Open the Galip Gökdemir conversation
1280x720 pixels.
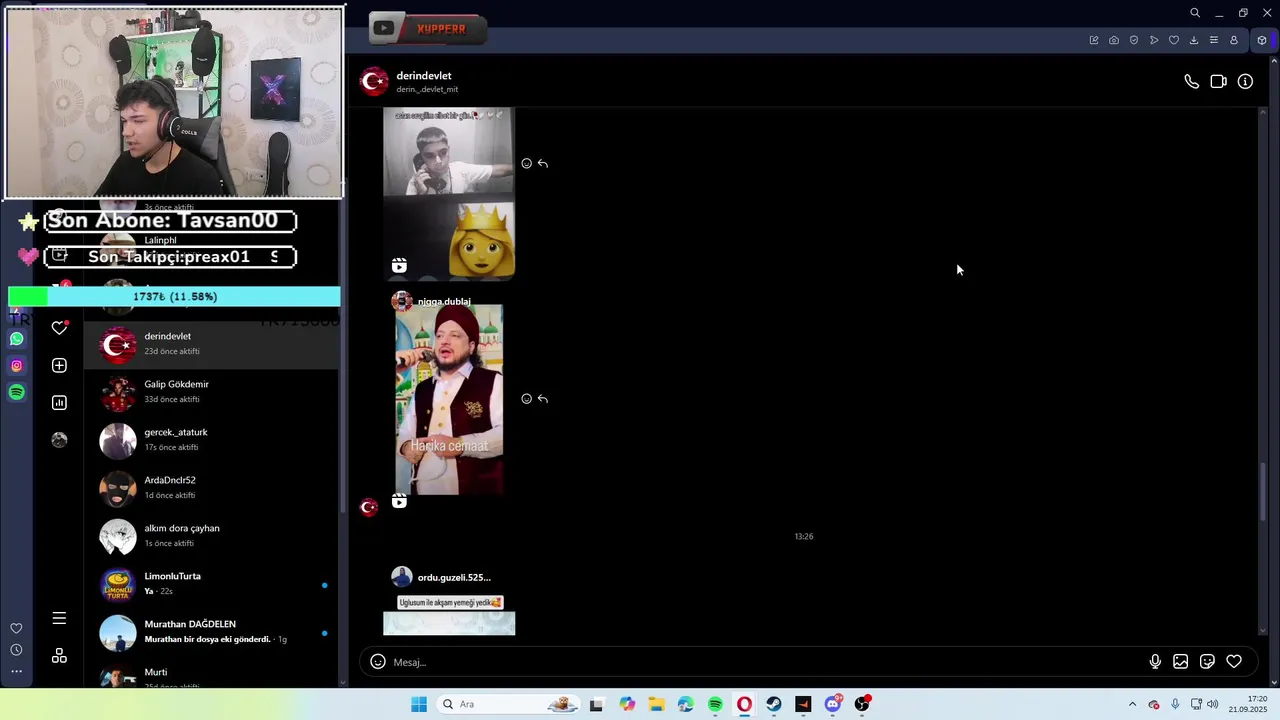click(211, 392)
